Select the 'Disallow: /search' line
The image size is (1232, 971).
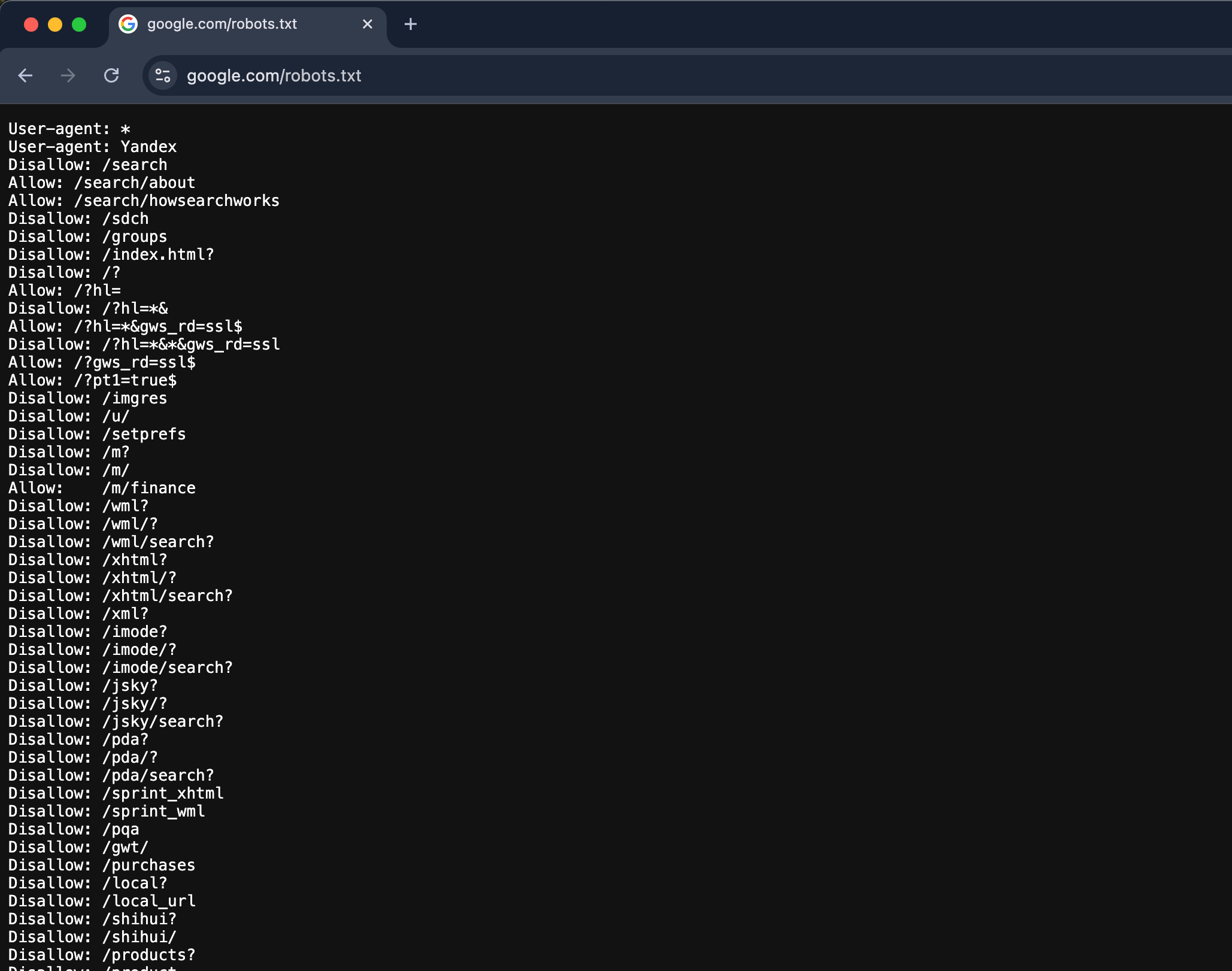coord(87,165)
